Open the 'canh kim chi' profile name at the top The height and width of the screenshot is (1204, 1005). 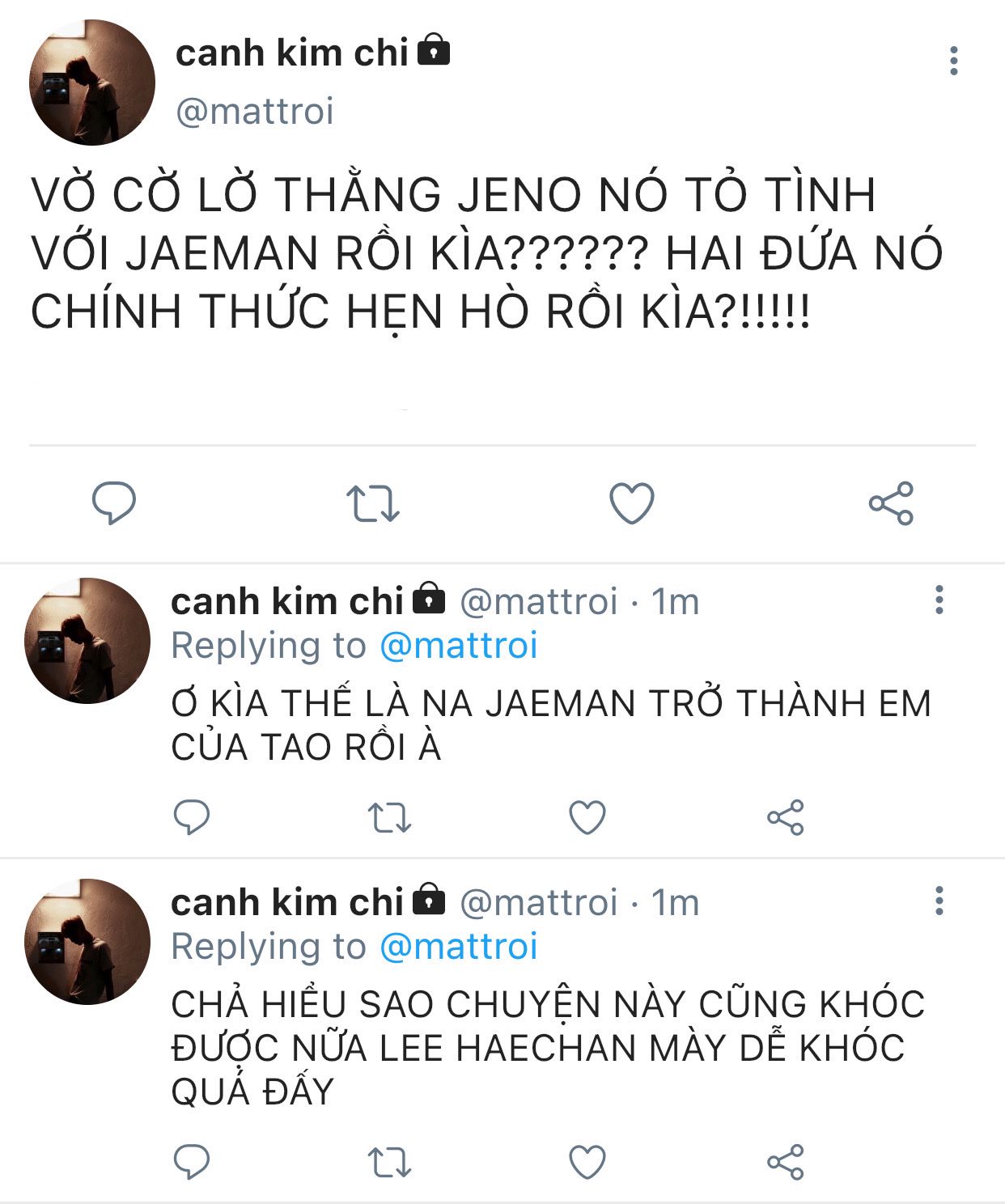click(x=292, y=53)
